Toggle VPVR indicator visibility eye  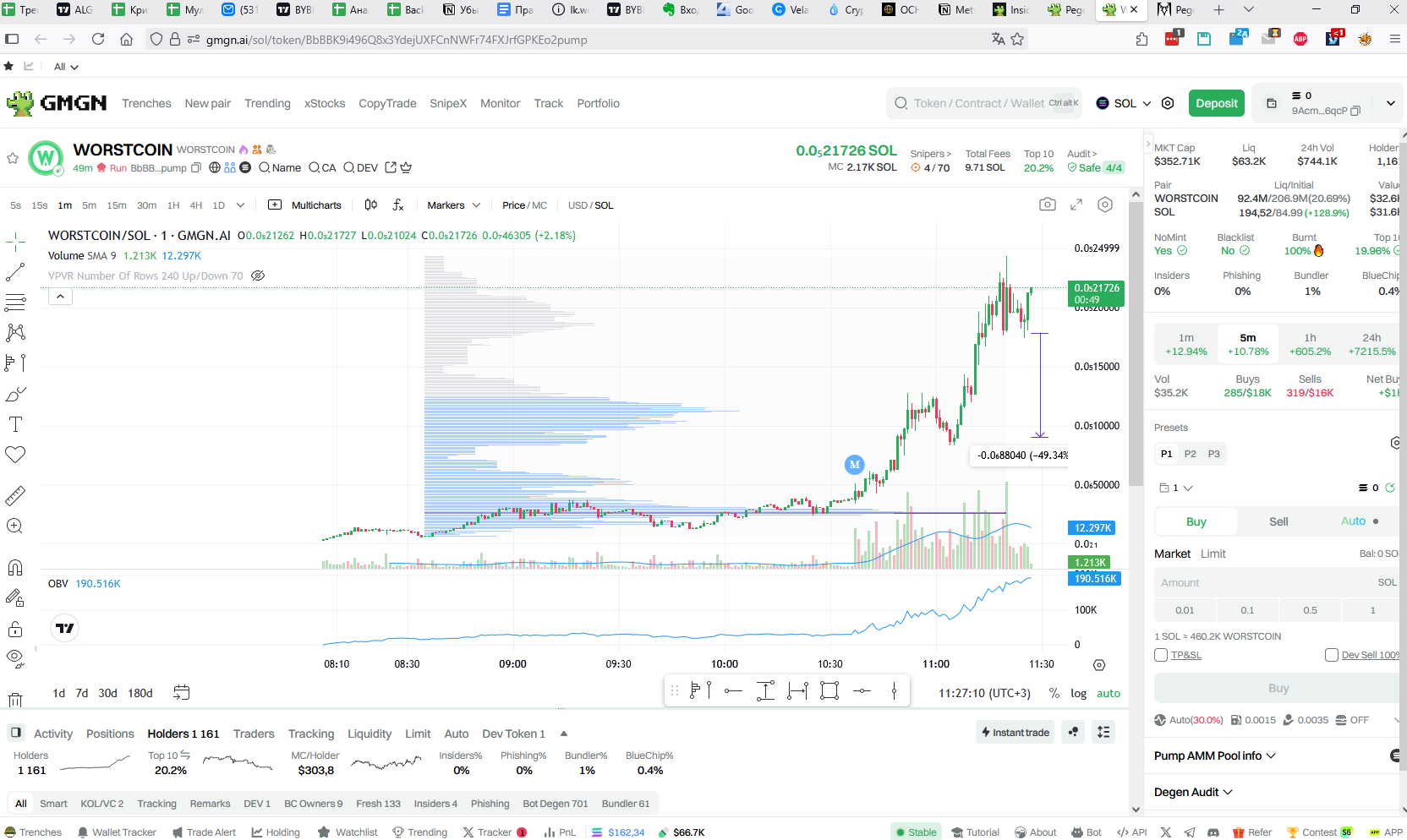point(259,275)
